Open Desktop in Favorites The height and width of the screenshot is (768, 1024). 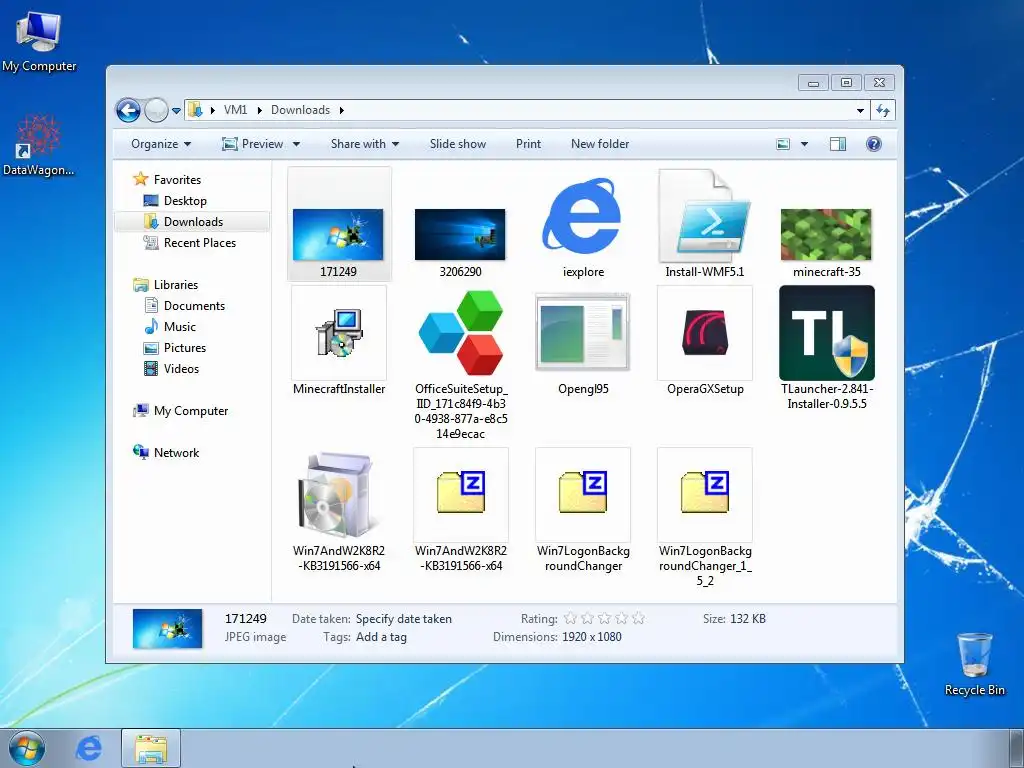[x=175, y=200]
